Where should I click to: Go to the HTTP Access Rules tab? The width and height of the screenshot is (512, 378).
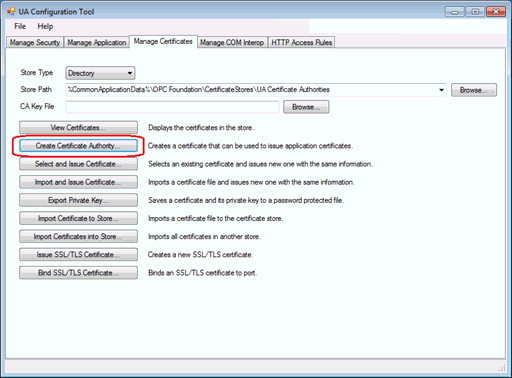click(x=301, y=43)
